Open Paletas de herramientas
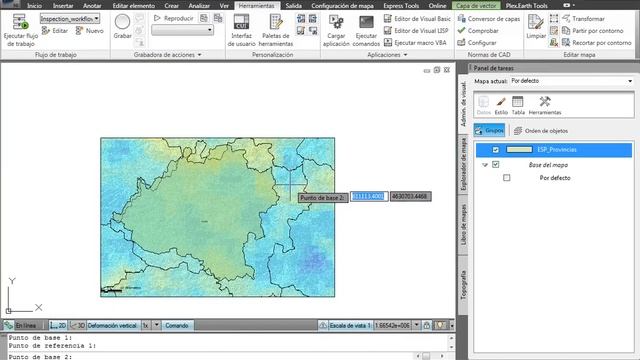 [x=276, y=30]
